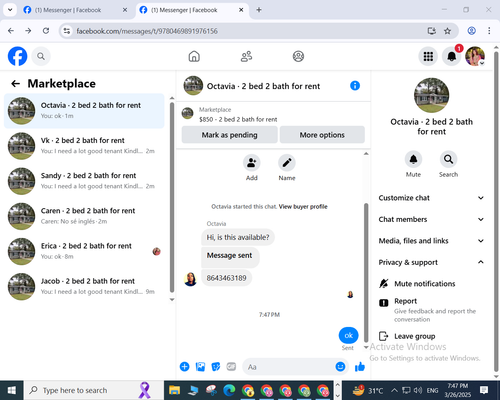Open the Sandy conversation in the list
This screenshot has height=400, width=500.
(84, 181)
